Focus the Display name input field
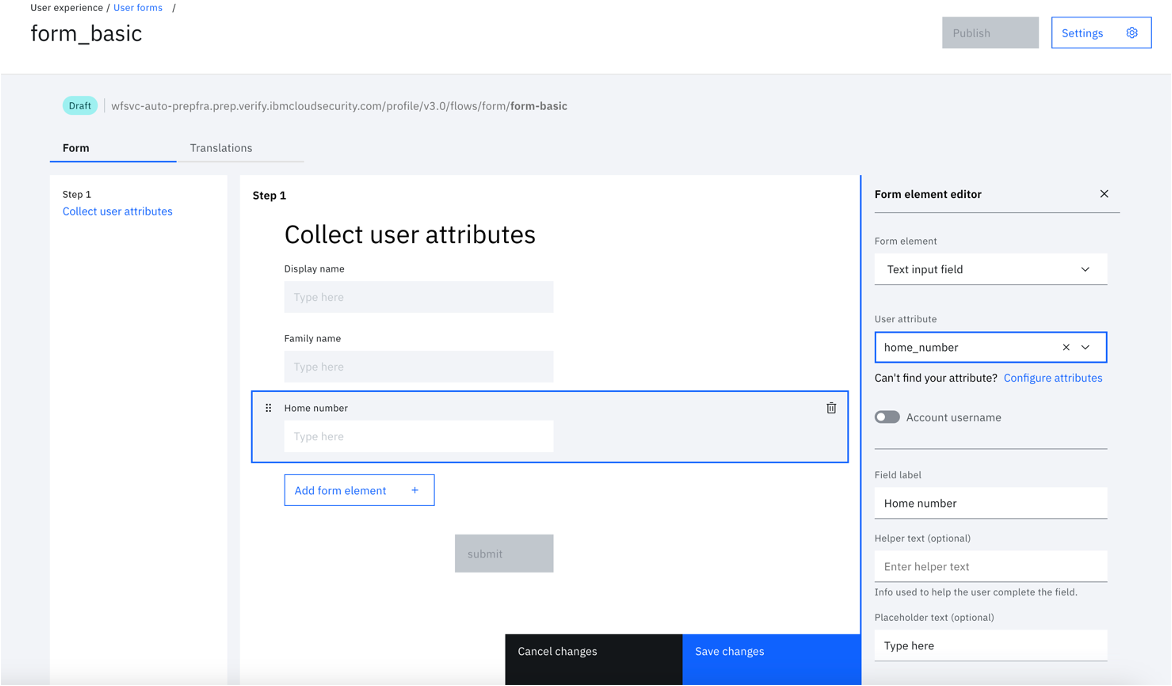 point(419,297)
